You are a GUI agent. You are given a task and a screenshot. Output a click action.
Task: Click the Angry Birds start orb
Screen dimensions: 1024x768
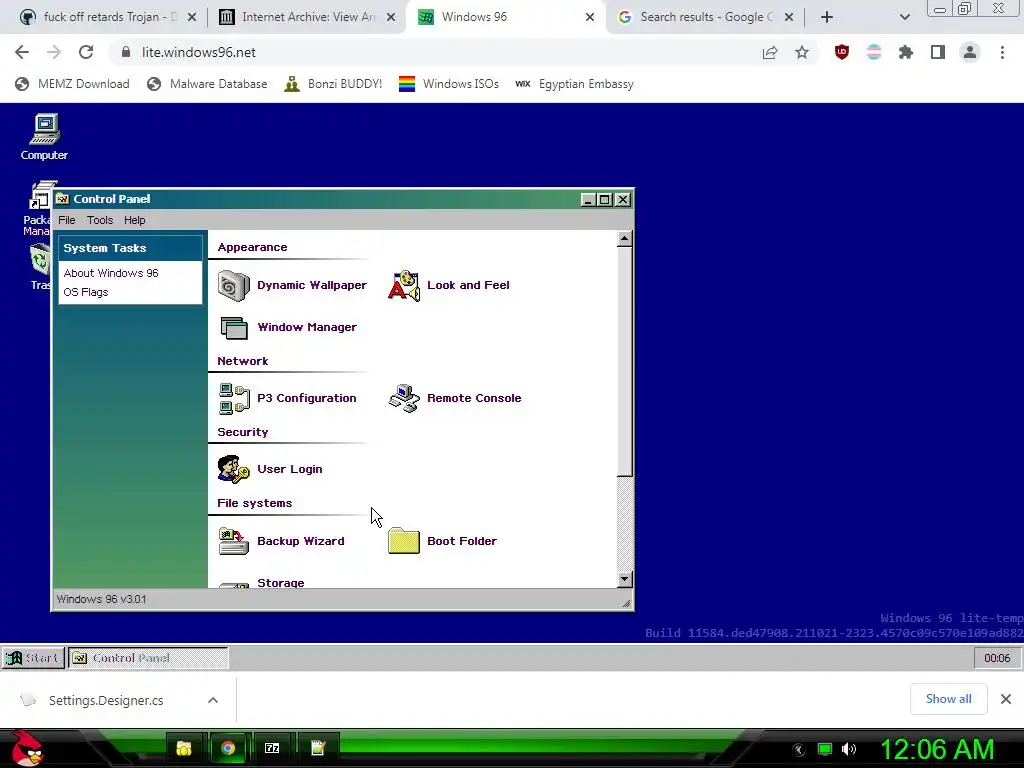27,748
